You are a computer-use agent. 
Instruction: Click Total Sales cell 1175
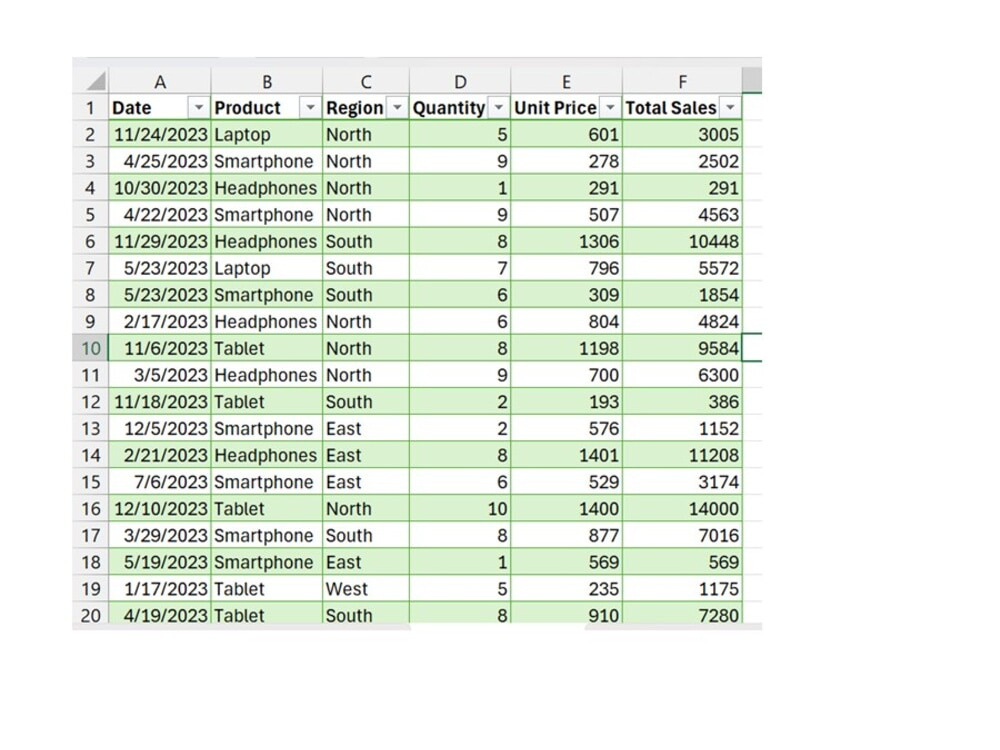pyautogui.click(x=682, y=589)
